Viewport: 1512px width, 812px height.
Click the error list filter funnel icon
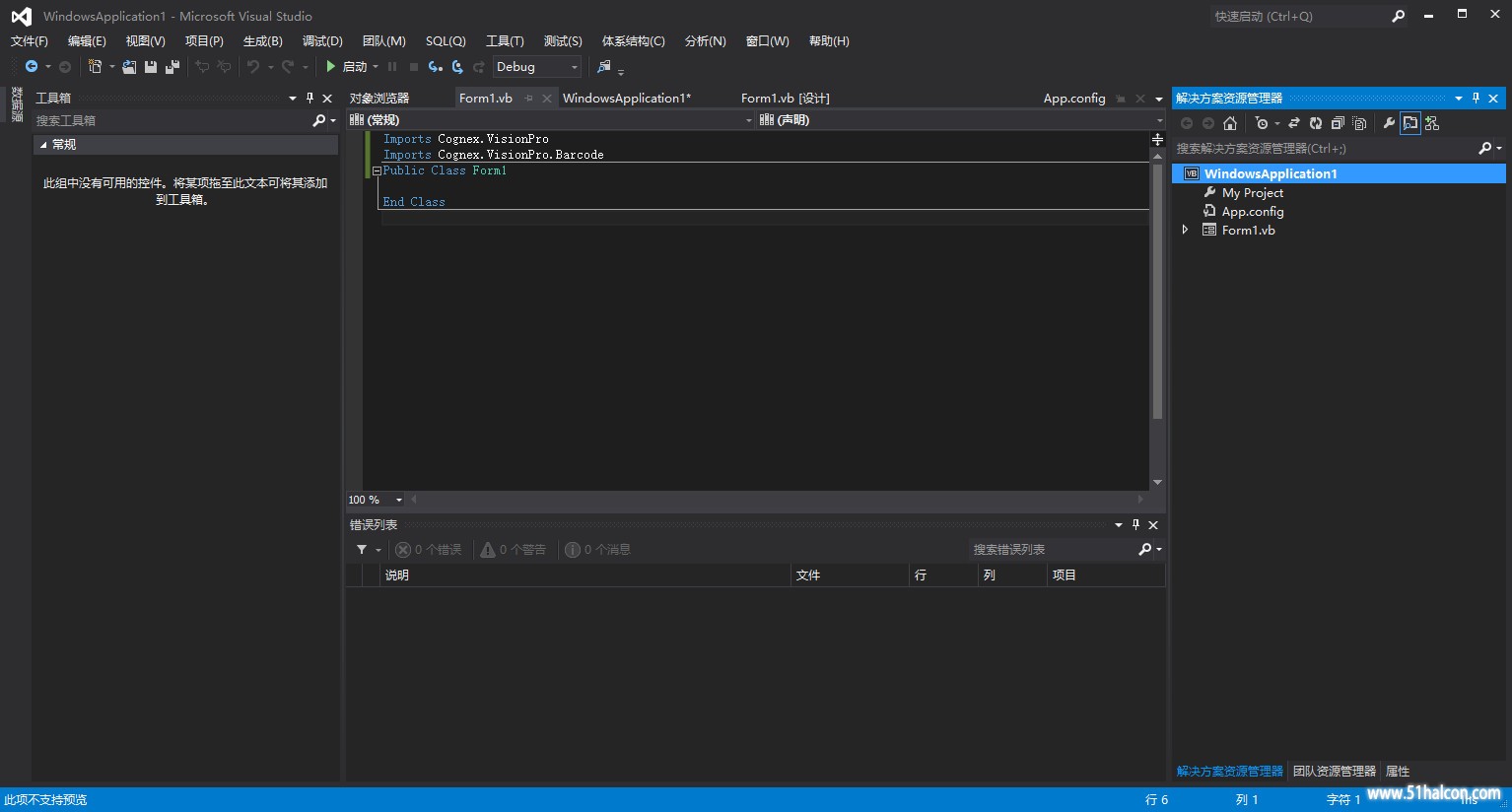[362, 549]
